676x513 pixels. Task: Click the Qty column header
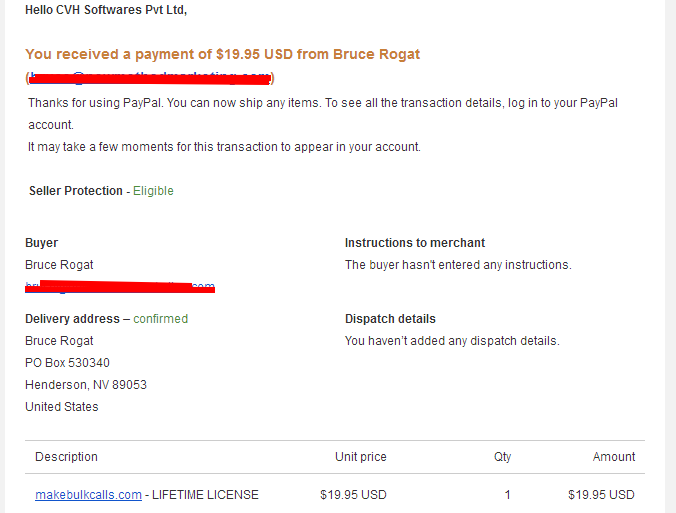tap(502, 457)
